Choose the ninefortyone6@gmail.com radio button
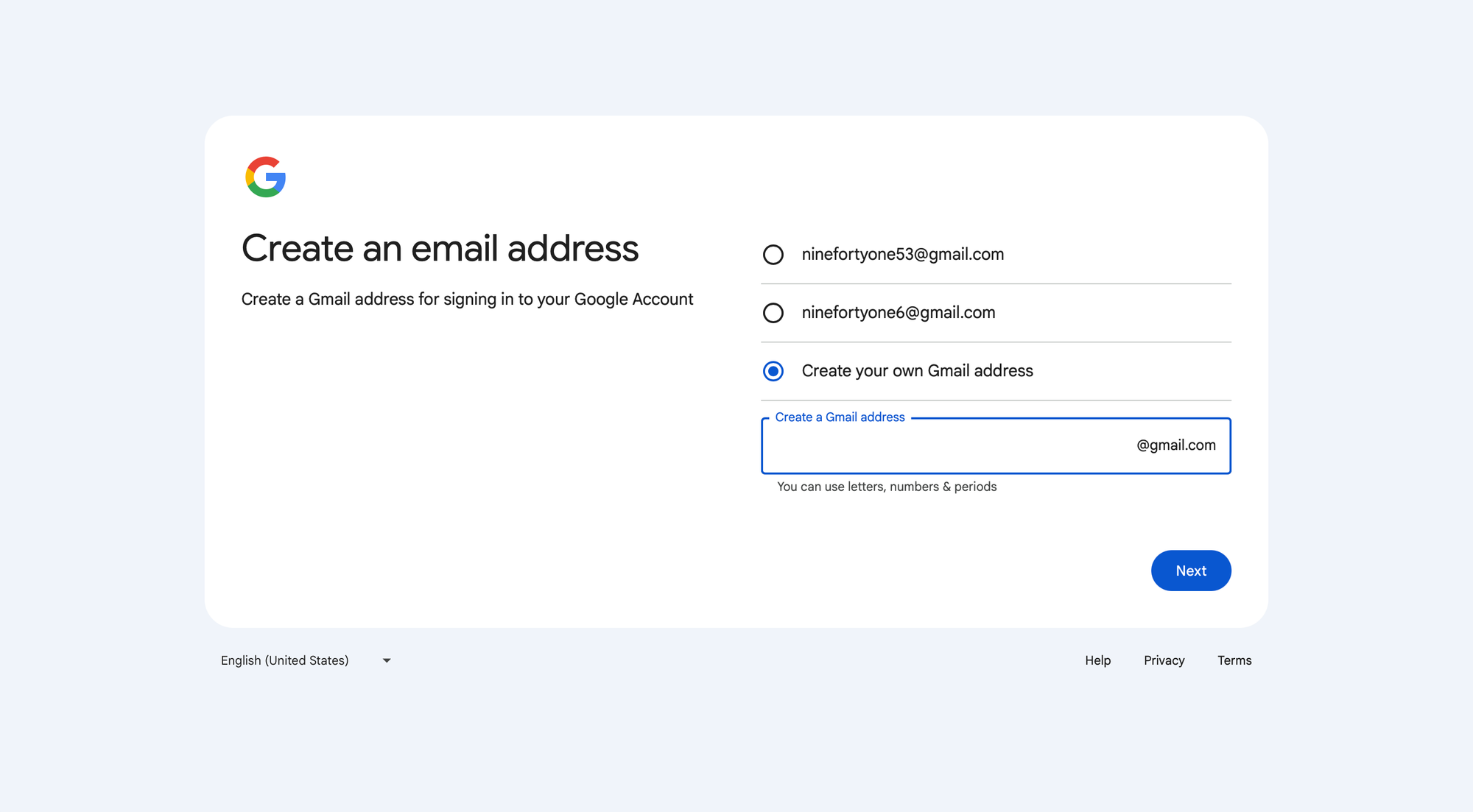 click(773, 313)
